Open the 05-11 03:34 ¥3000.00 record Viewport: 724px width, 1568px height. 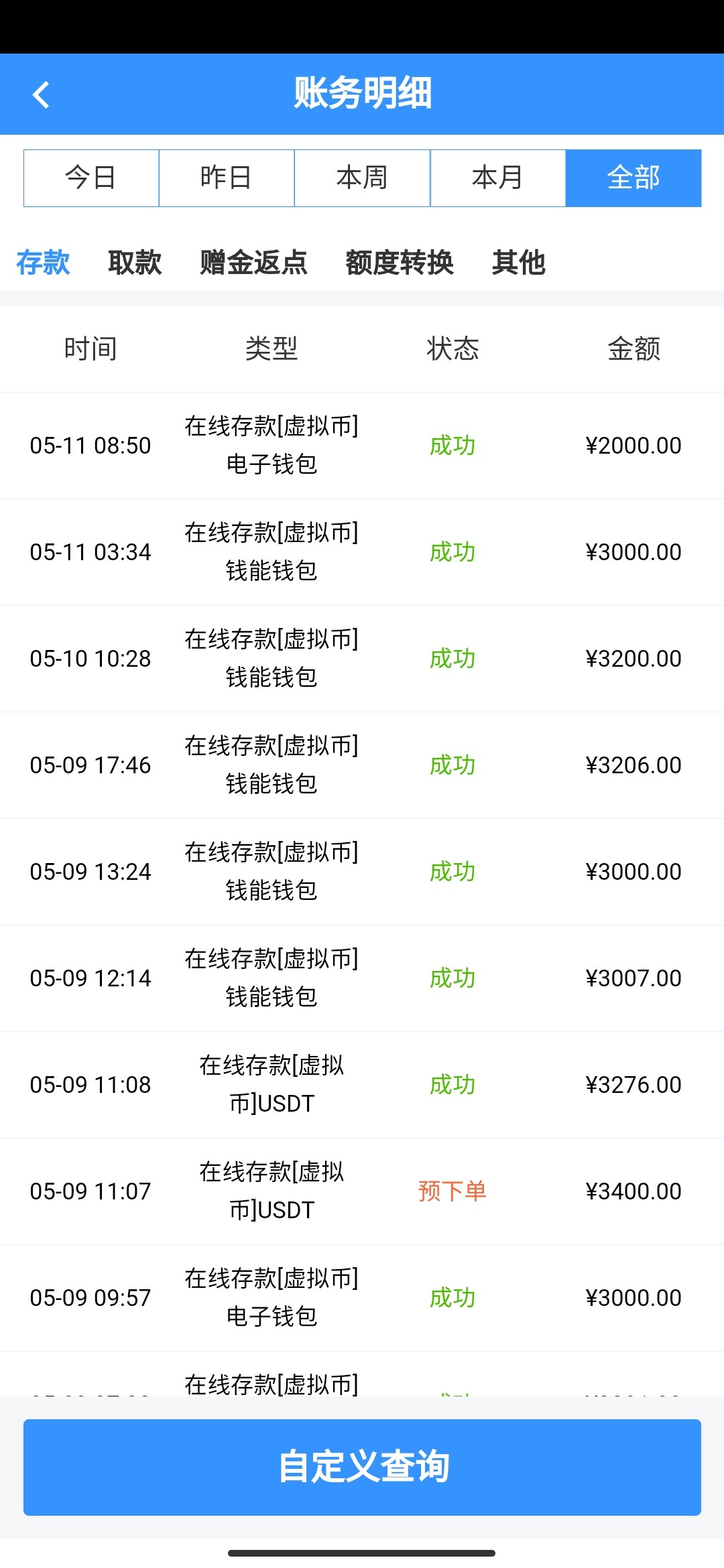pyautogui.click(x=362, y=552)
